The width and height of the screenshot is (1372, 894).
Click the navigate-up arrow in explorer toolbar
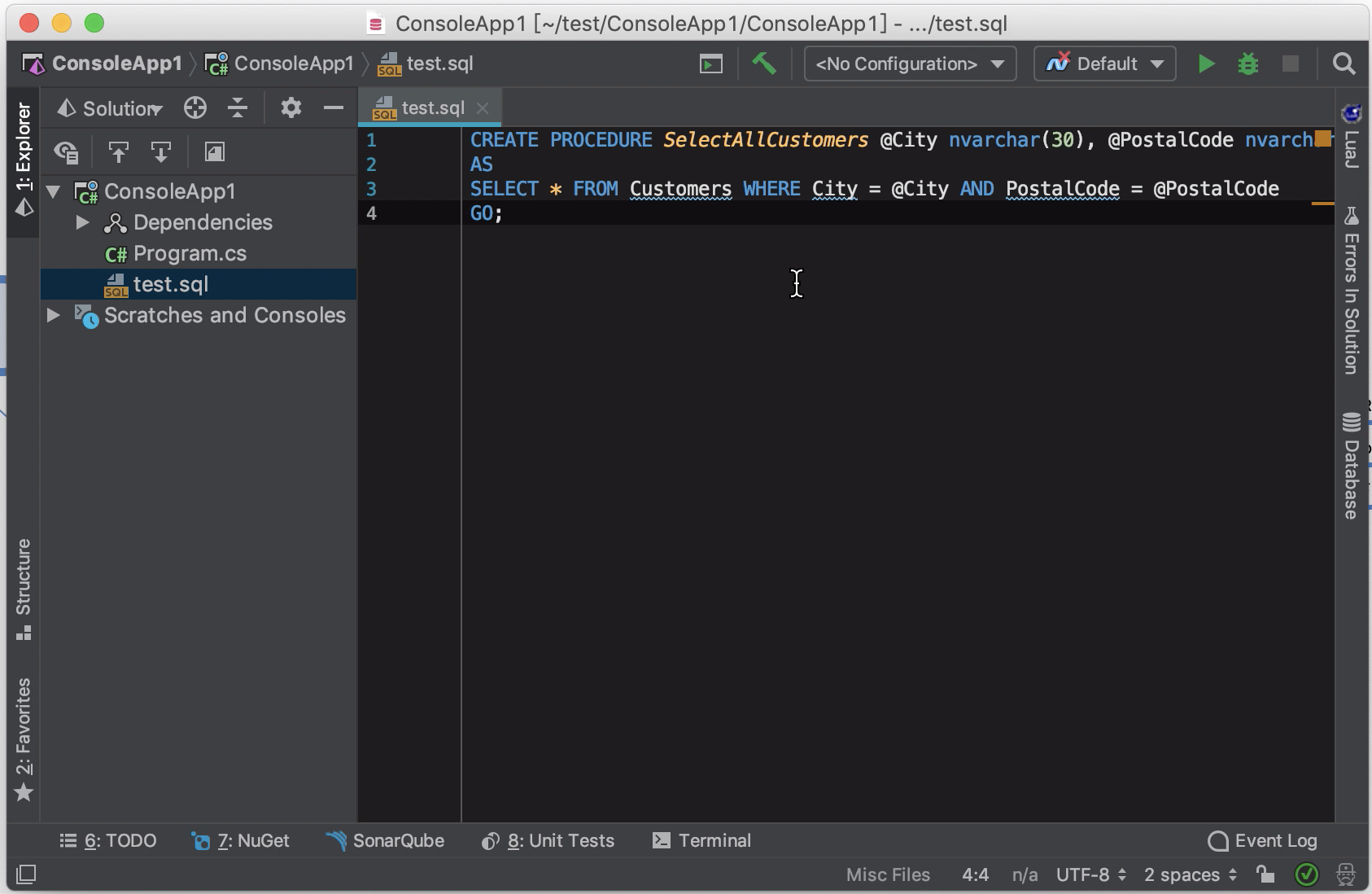tap(119, 152)
